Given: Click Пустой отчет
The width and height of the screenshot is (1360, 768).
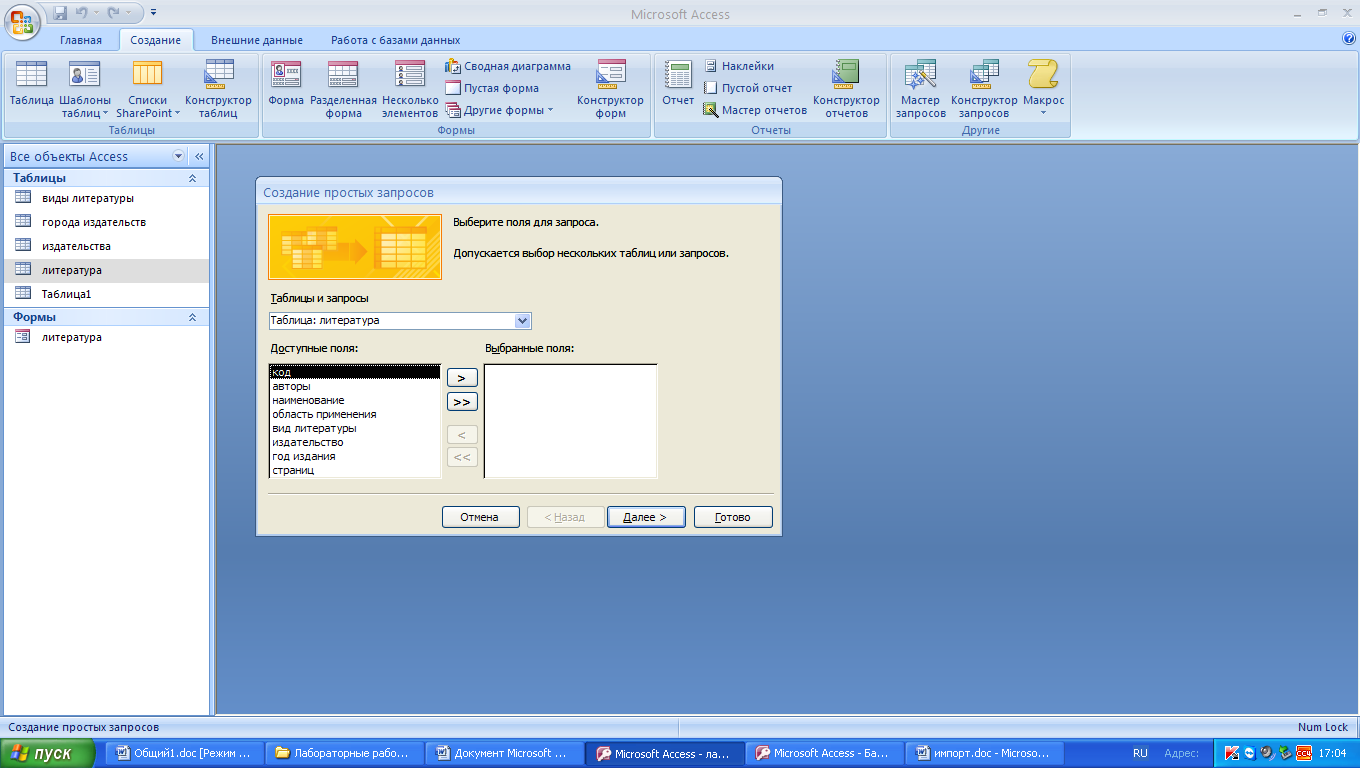Looking at the screenshot, I should coord(747,88).
